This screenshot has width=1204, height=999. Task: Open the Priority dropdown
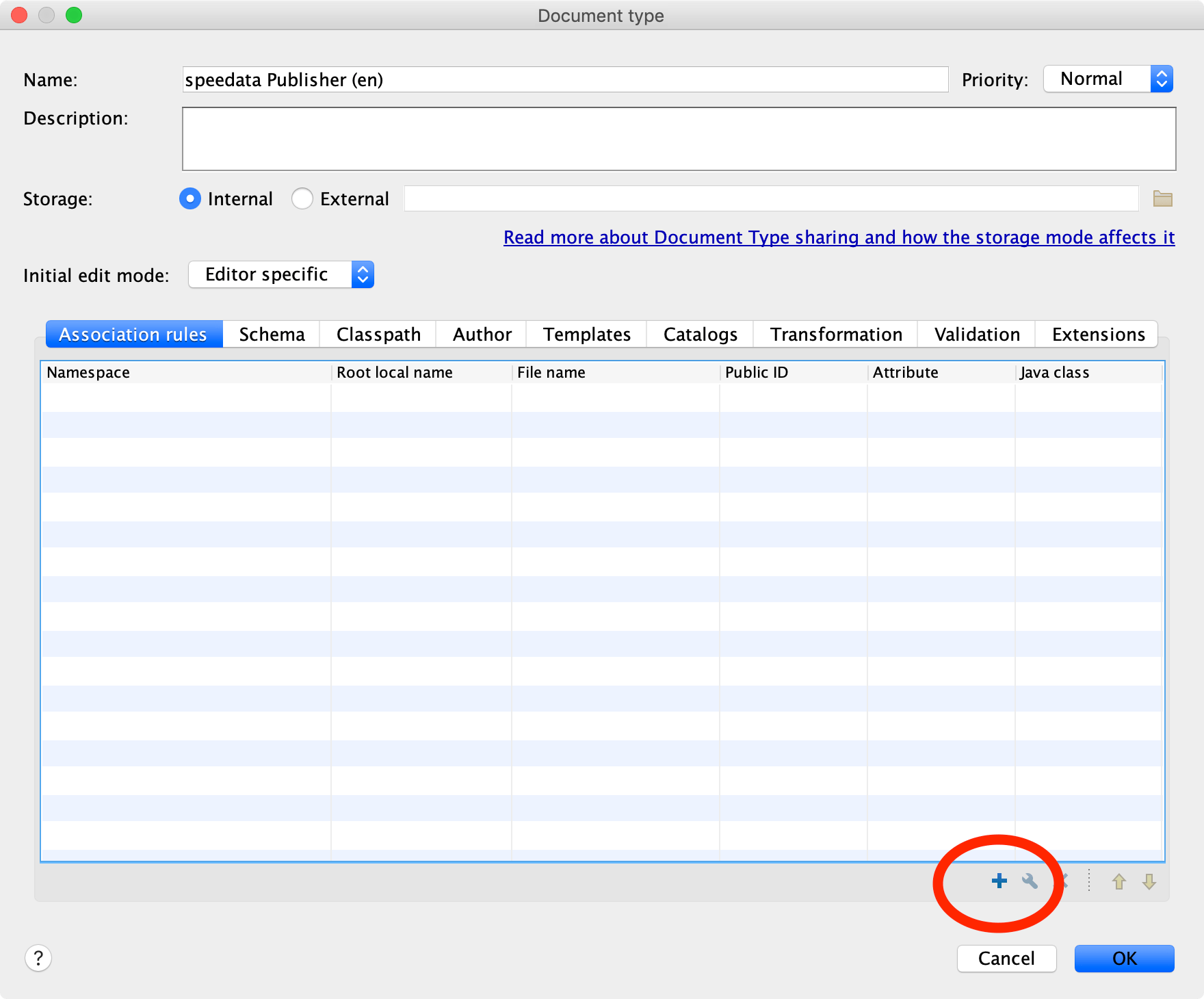coord(1107,79)
